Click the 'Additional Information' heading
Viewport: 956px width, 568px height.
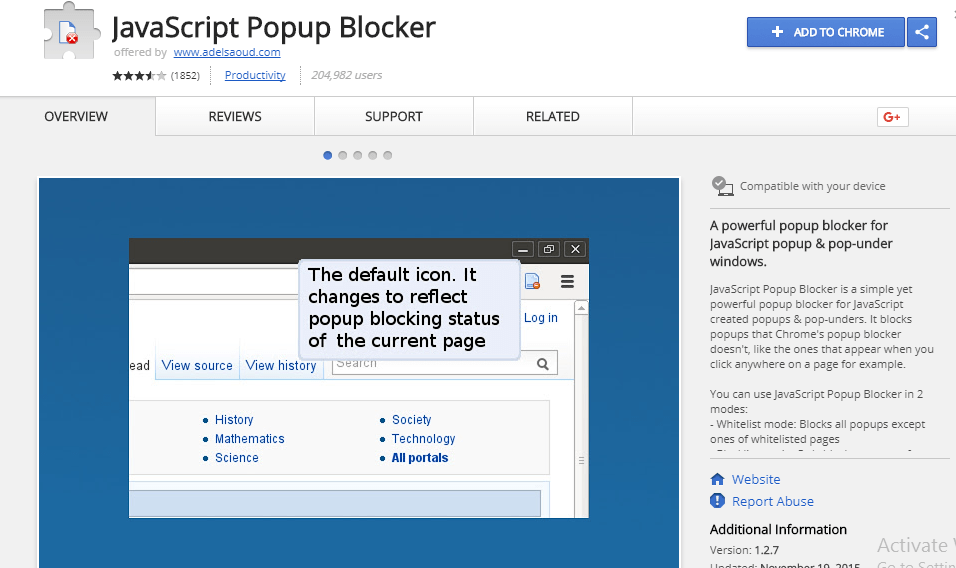pos(778,530)
